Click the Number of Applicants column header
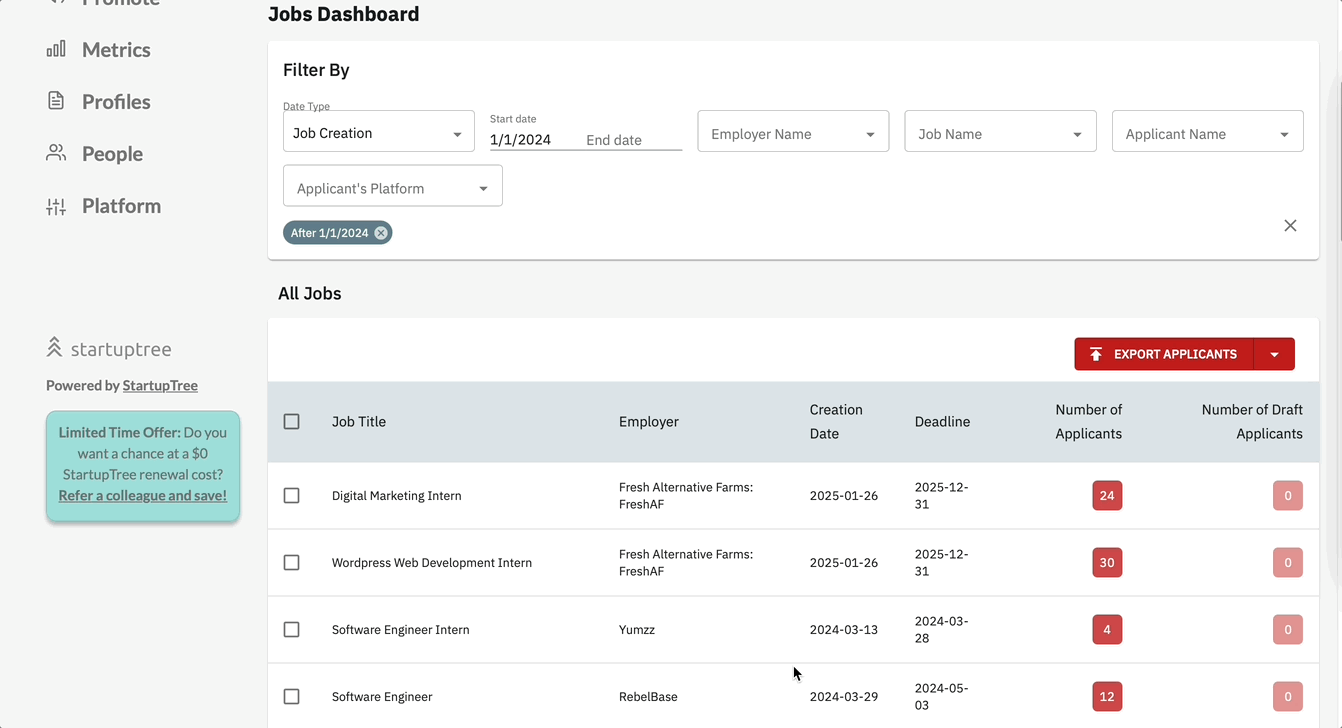 pos(1088,422)
